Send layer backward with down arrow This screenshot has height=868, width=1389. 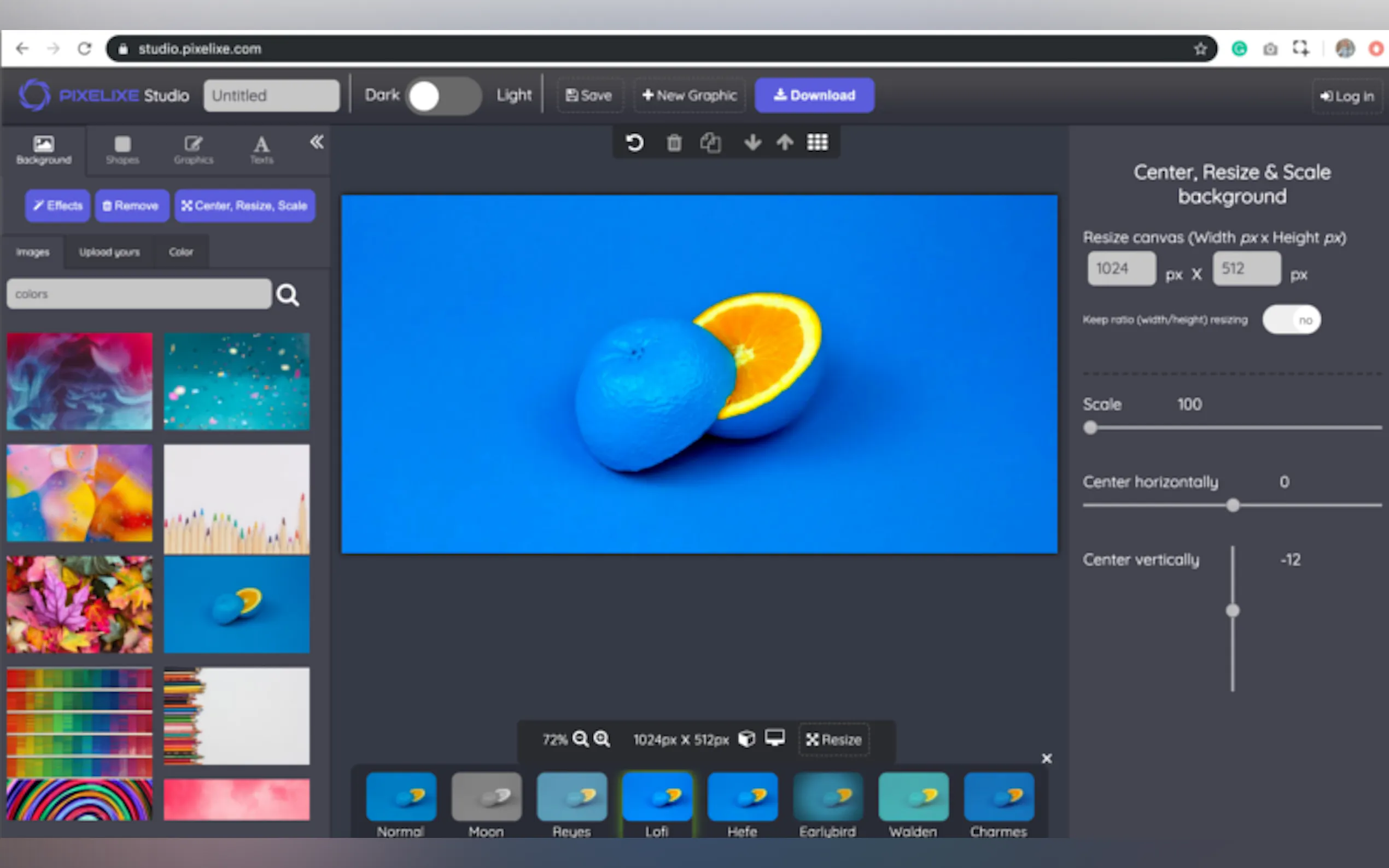tap(752, 142)
